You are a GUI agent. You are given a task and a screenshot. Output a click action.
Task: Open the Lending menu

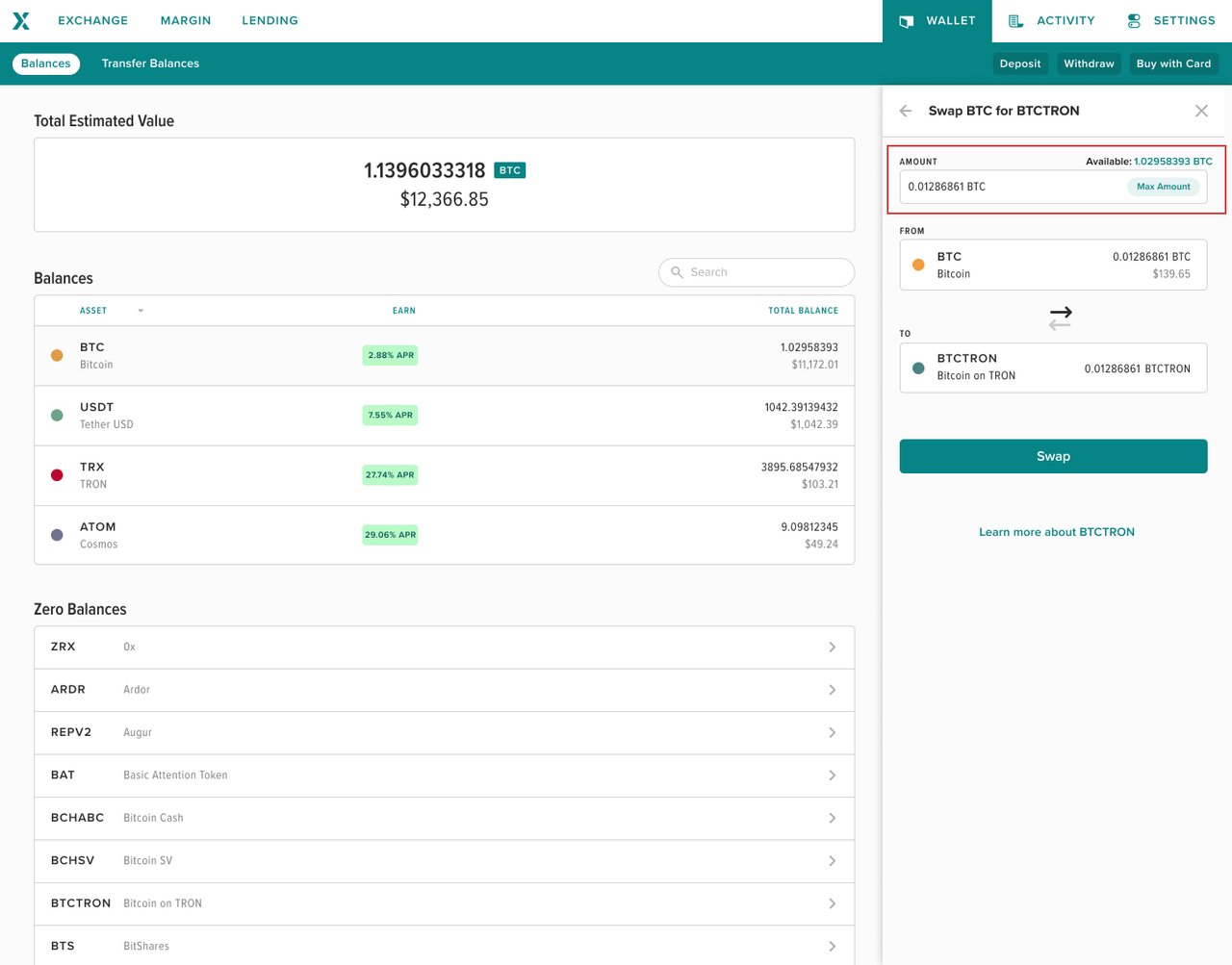point(269,20)
